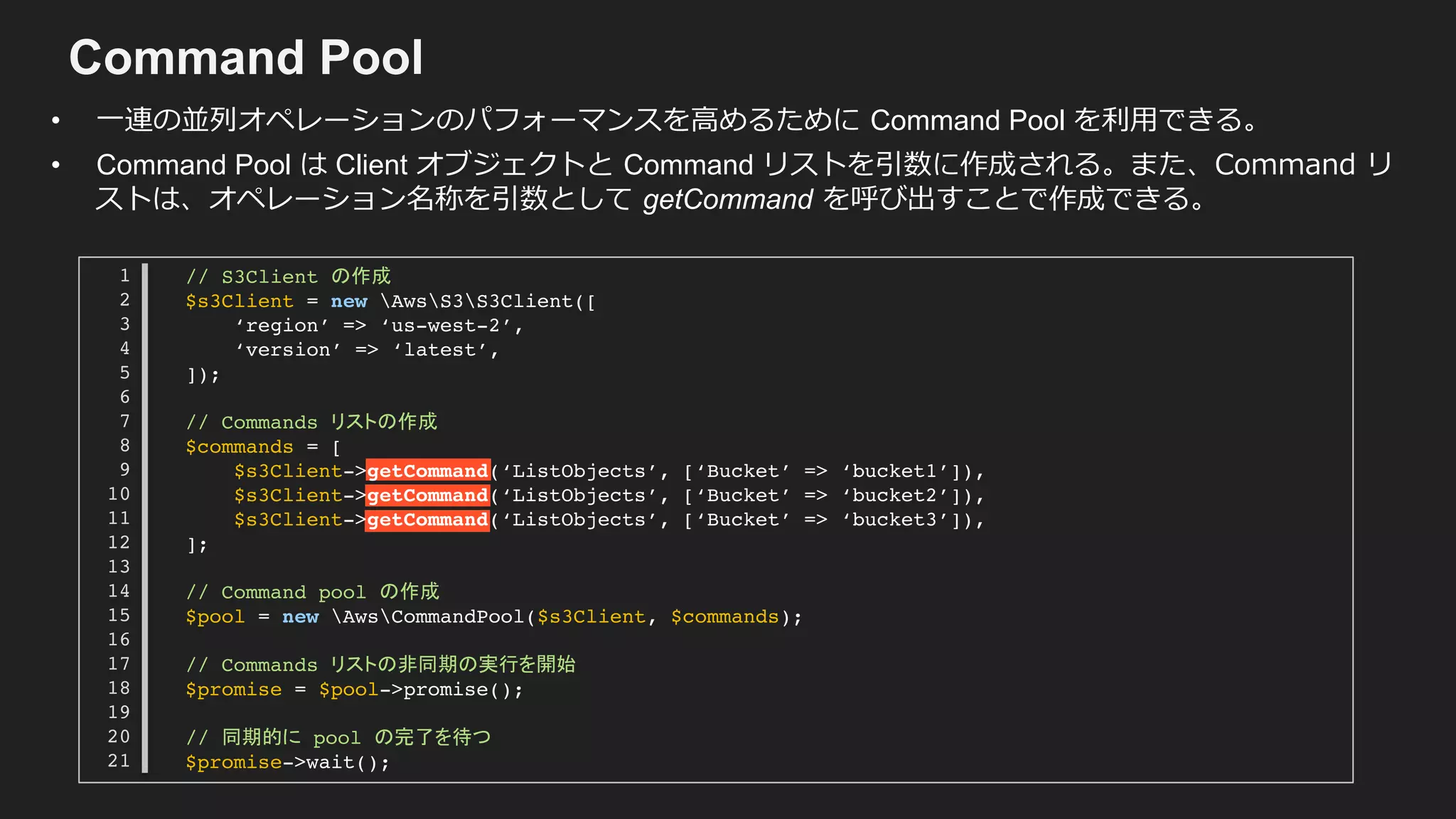Screen dimensions: 1456x819
Task: Click the 'bucket1' string literal
Action: (896, 471)
